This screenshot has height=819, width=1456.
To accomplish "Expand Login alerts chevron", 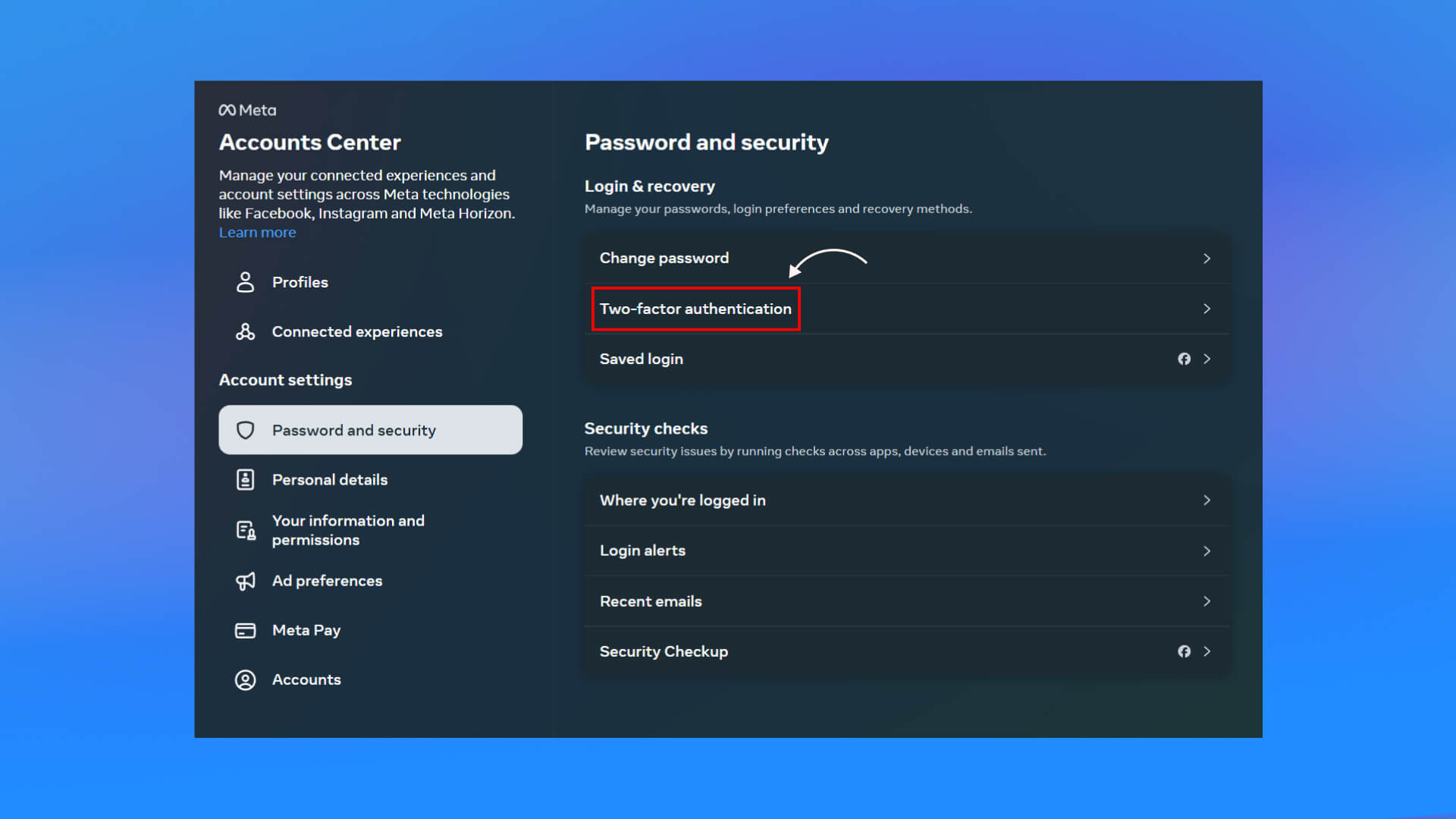I will click(x=1207, y=551).
